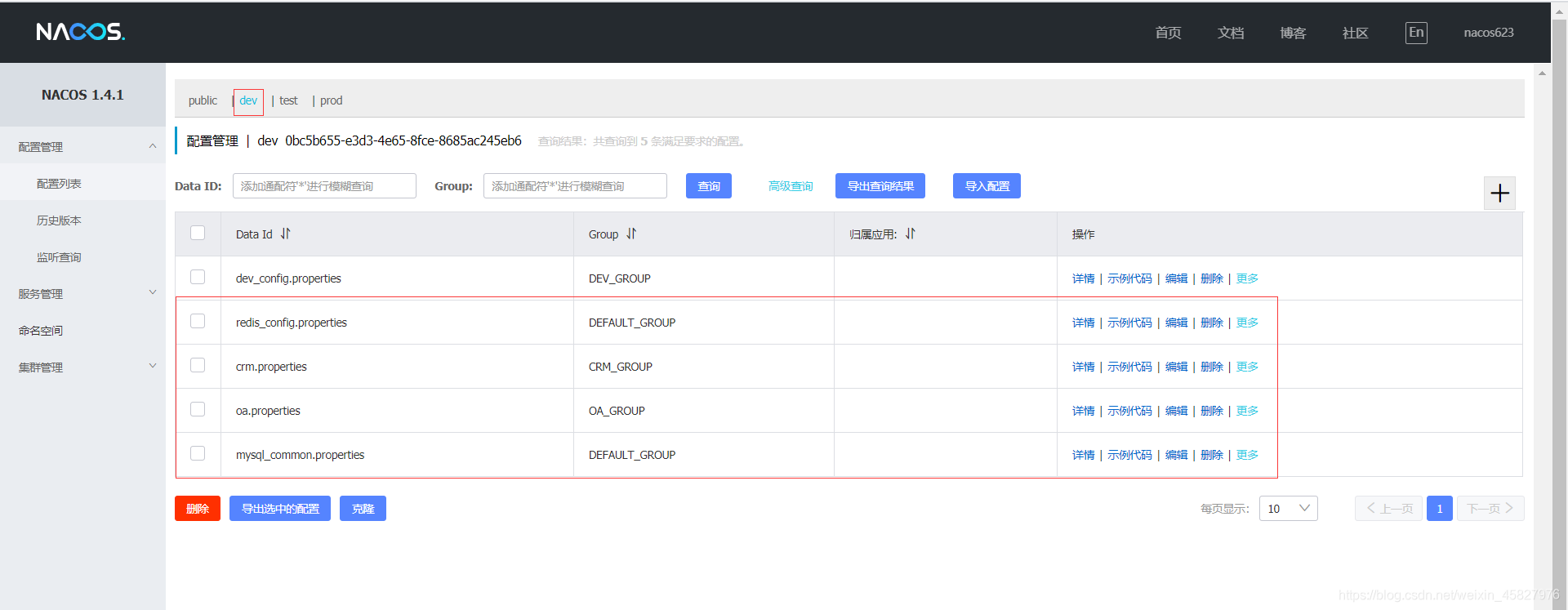1568x610 pixels.
Task: Open 详情 for mysql_common.properties
Action: (x=1083, y=455)
